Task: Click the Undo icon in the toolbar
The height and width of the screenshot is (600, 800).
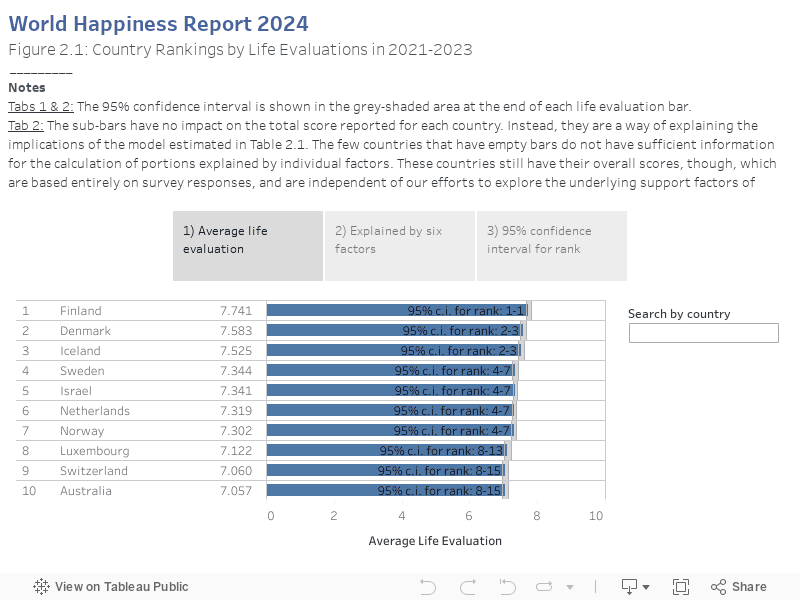Action: [428, 587]
